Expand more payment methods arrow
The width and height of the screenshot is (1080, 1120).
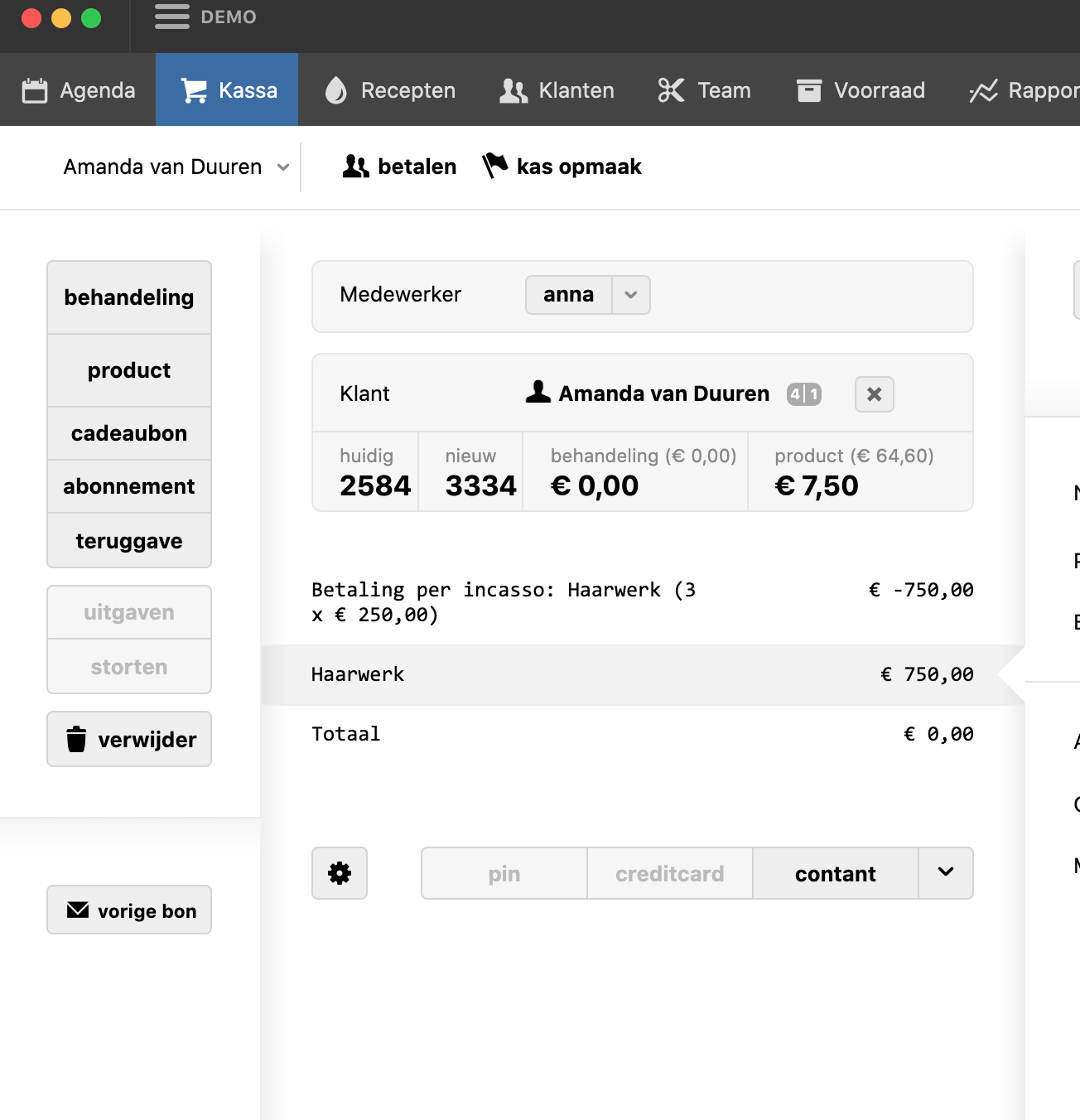(945, 873)
